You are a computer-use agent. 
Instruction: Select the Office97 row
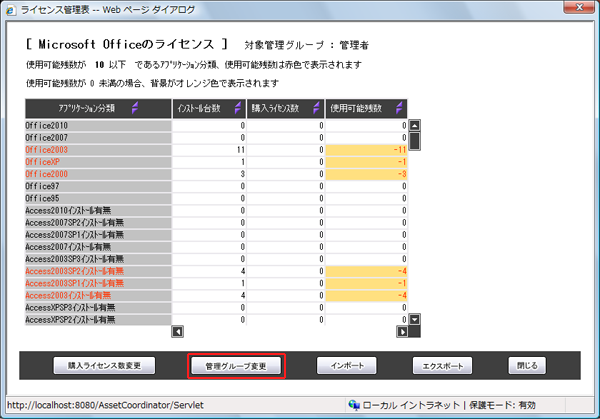coord(216,186)
